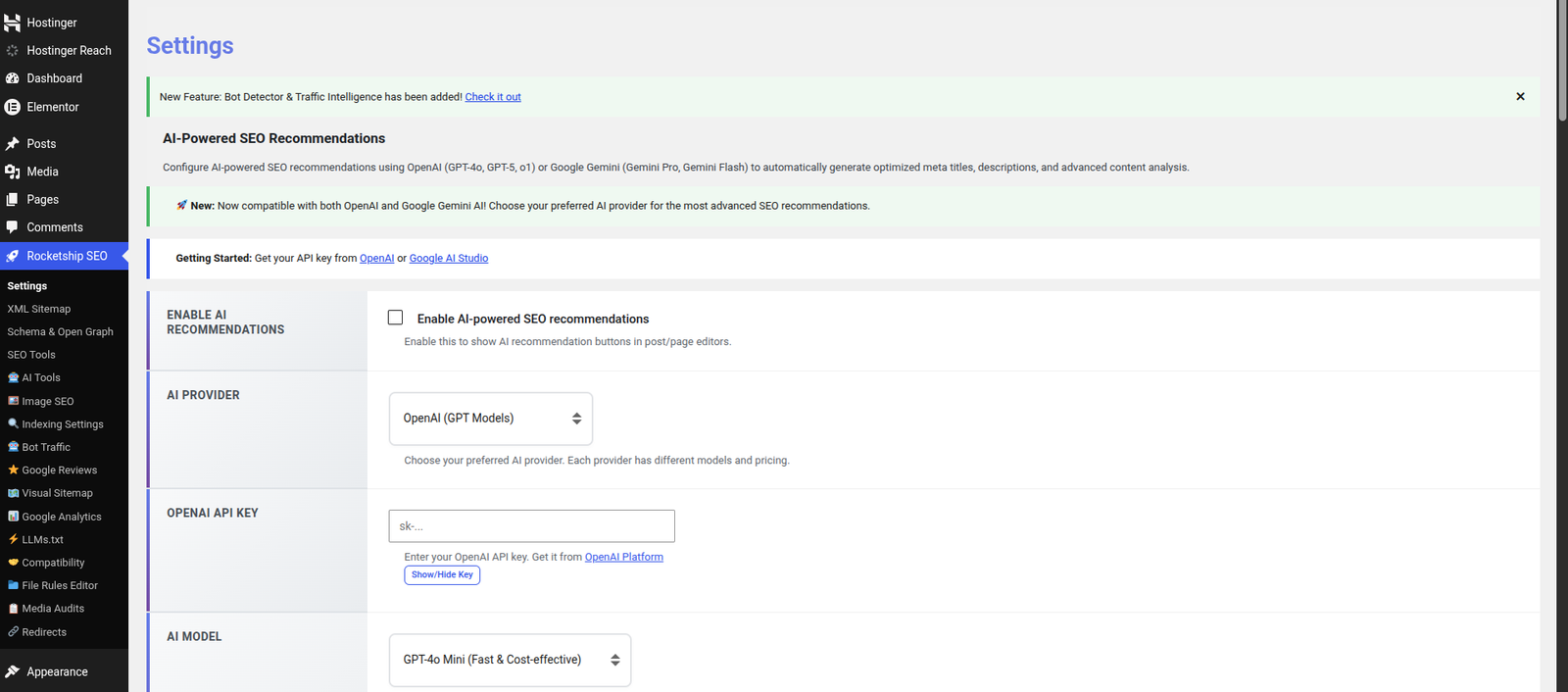Click the File Rules Editor folder icon
Screen dimensions: 1568x692
14,585
